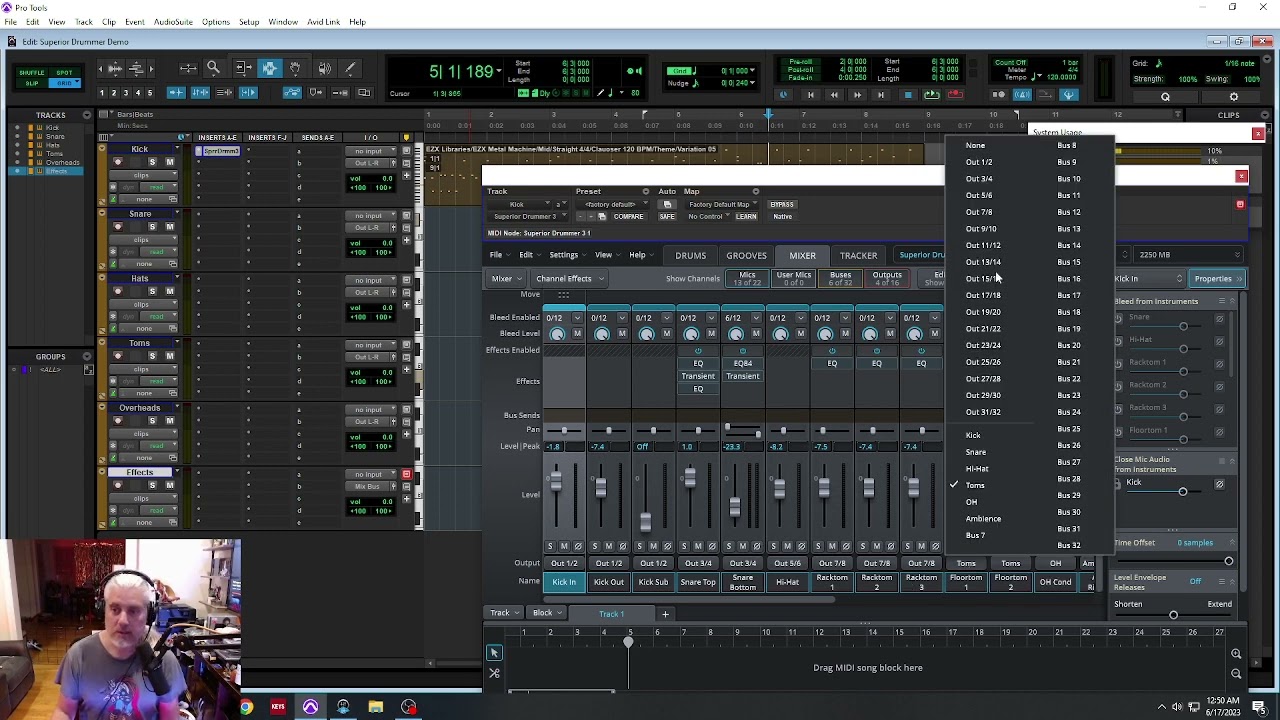Click the LEARN button

tap(746, 217)
